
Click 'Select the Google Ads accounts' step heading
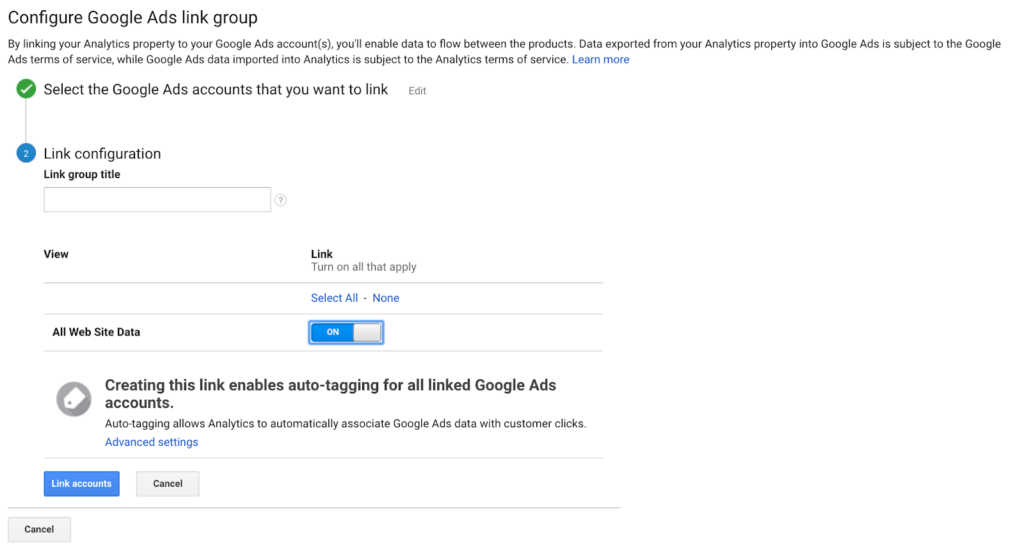(216, 90)
